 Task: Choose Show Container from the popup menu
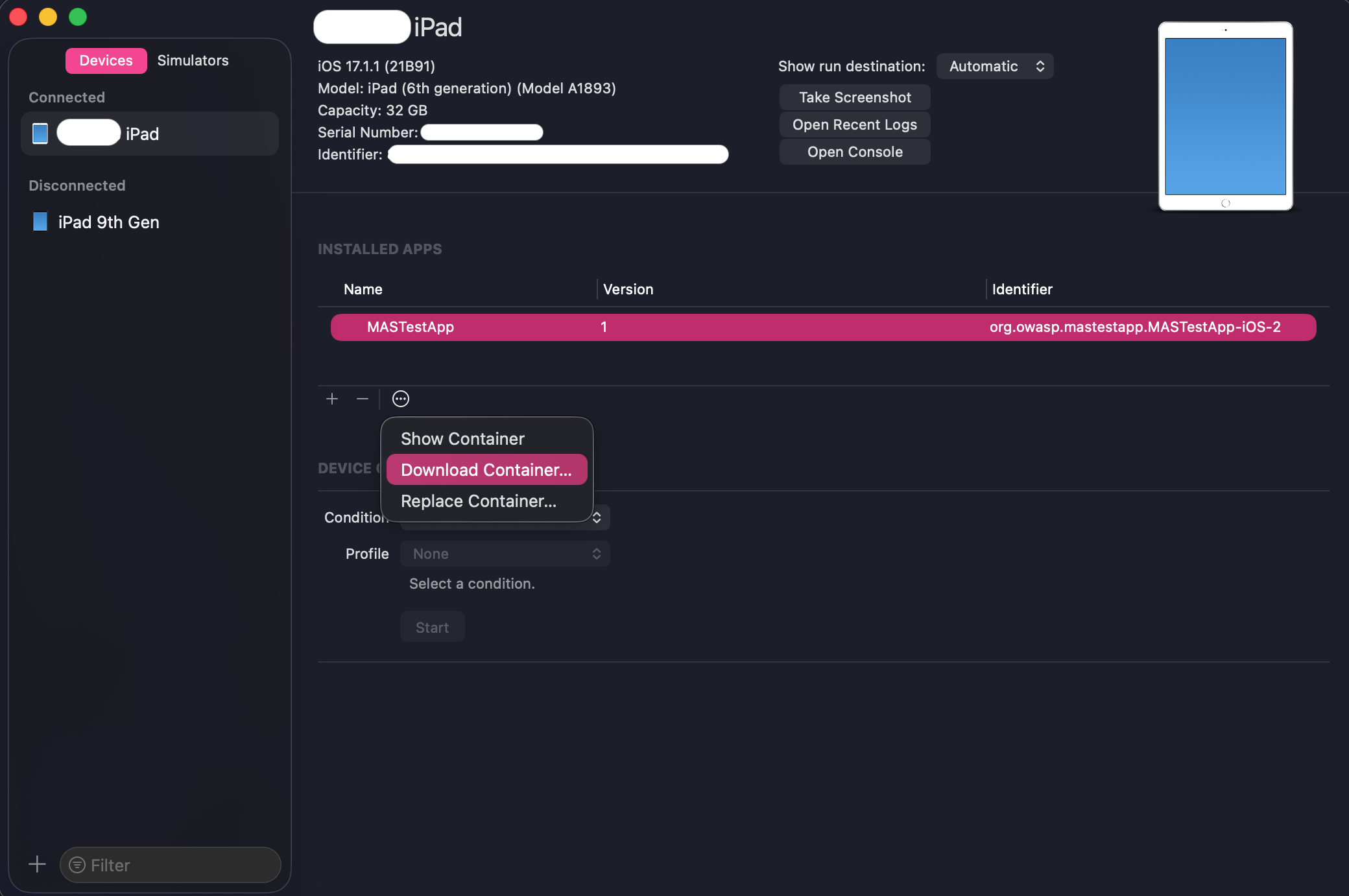[462, 439]
